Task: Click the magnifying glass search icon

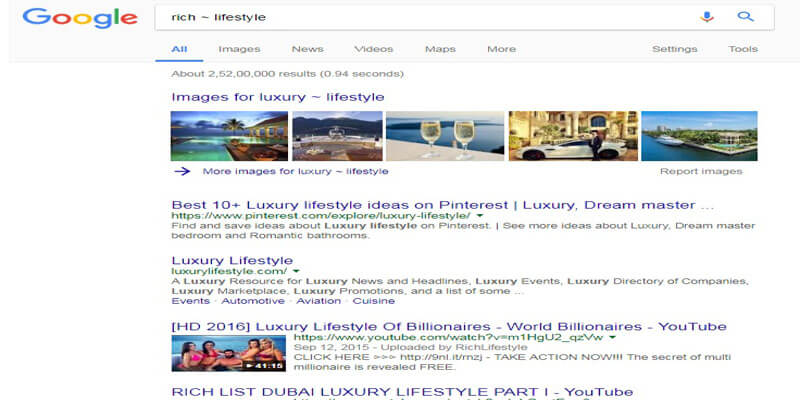Action: point(744,17)
